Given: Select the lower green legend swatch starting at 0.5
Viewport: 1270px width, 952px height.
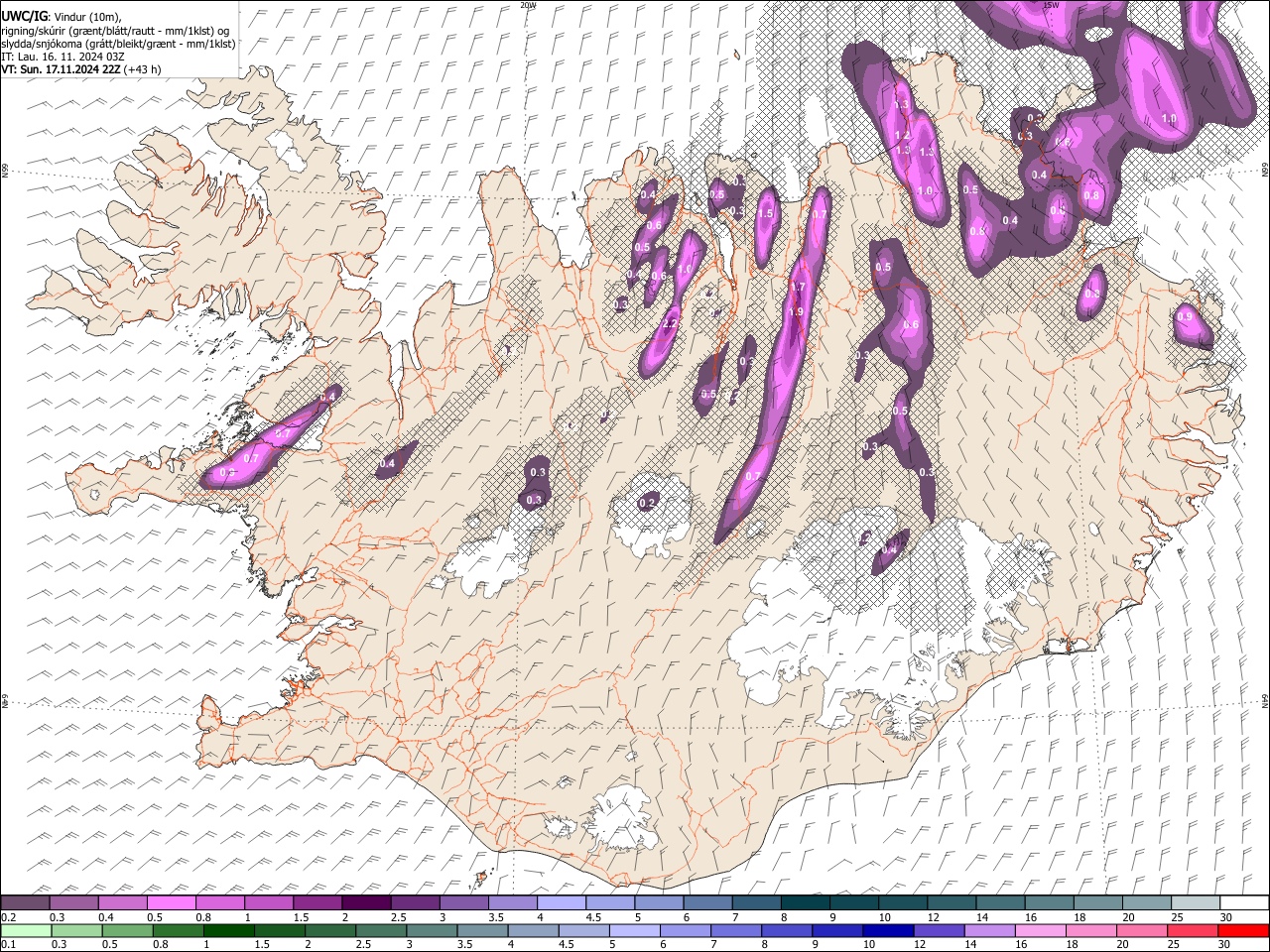Looking at the screenshot, I should pos(127,930).
